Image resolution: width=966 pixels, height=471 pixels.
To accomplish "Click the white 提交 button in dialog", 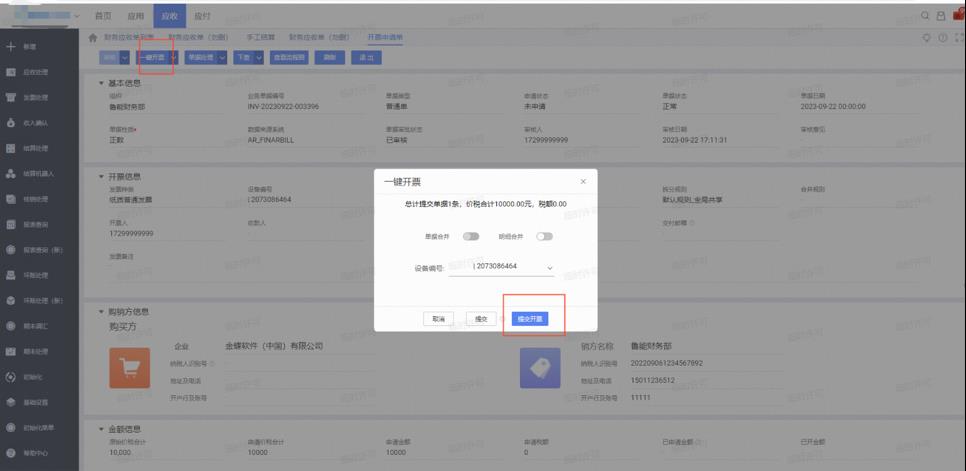I will pos(481,319).
